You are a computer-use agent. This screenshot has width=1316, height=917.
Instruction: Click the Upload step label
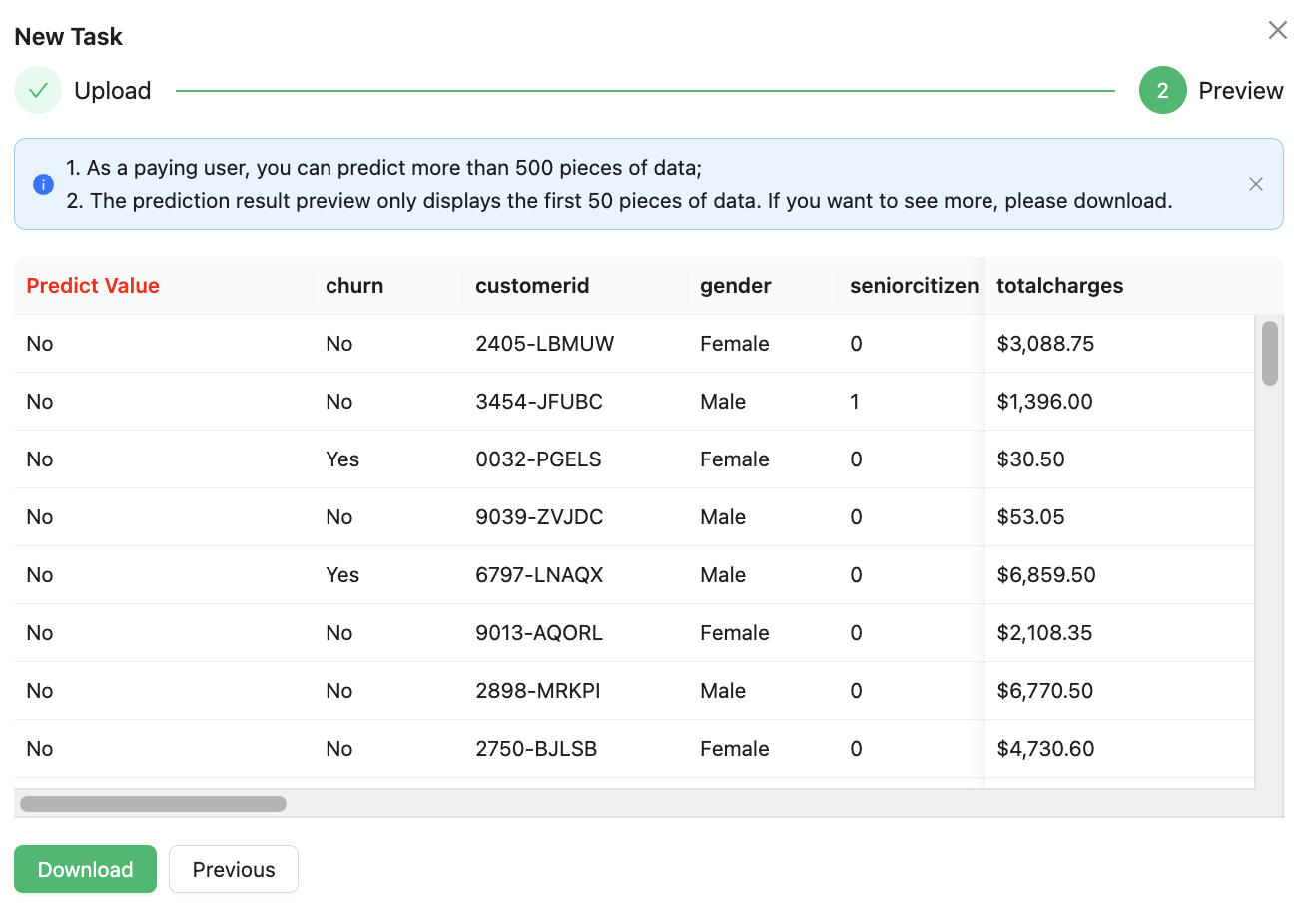point(113,91)
